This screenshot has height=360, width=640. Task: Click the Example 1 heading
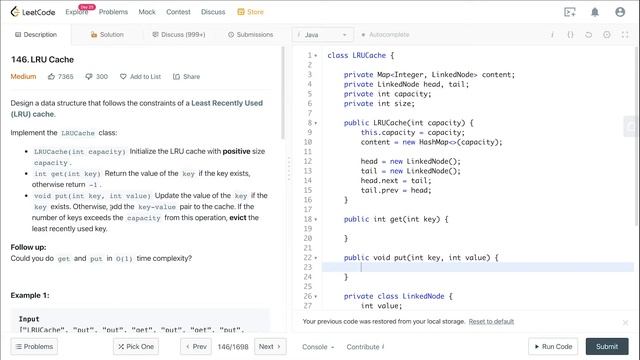coord(30,295)
